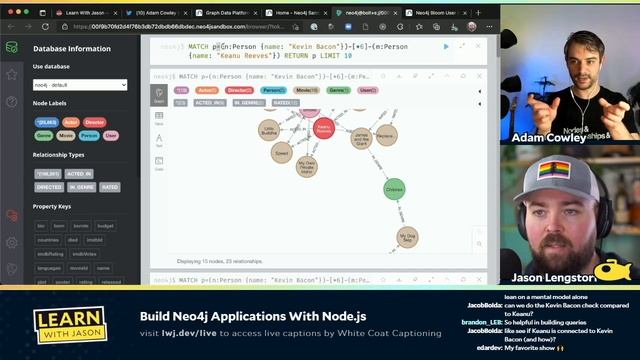
Task: Go back in browser history
Action: (11, 27)
